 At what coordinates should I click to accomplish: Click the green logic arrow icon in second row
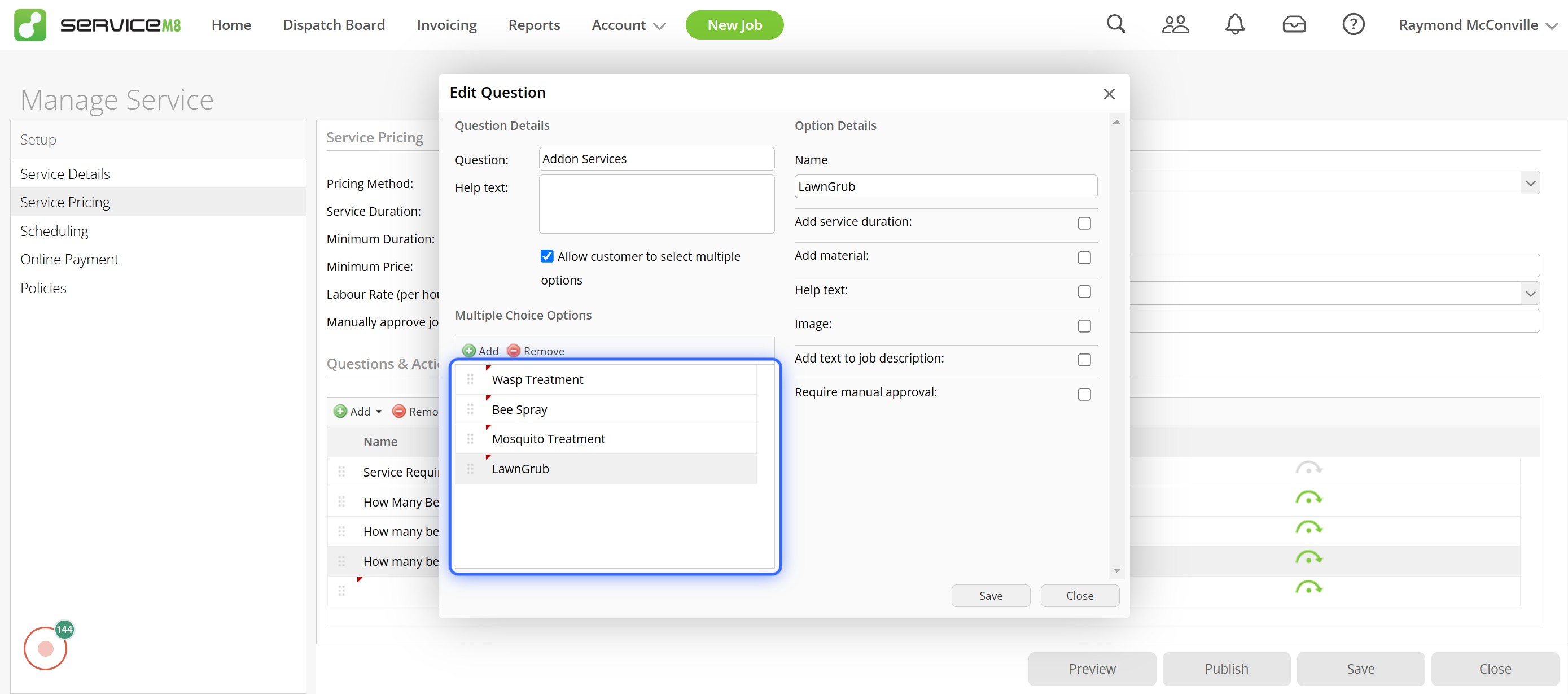click(1308, 498)
